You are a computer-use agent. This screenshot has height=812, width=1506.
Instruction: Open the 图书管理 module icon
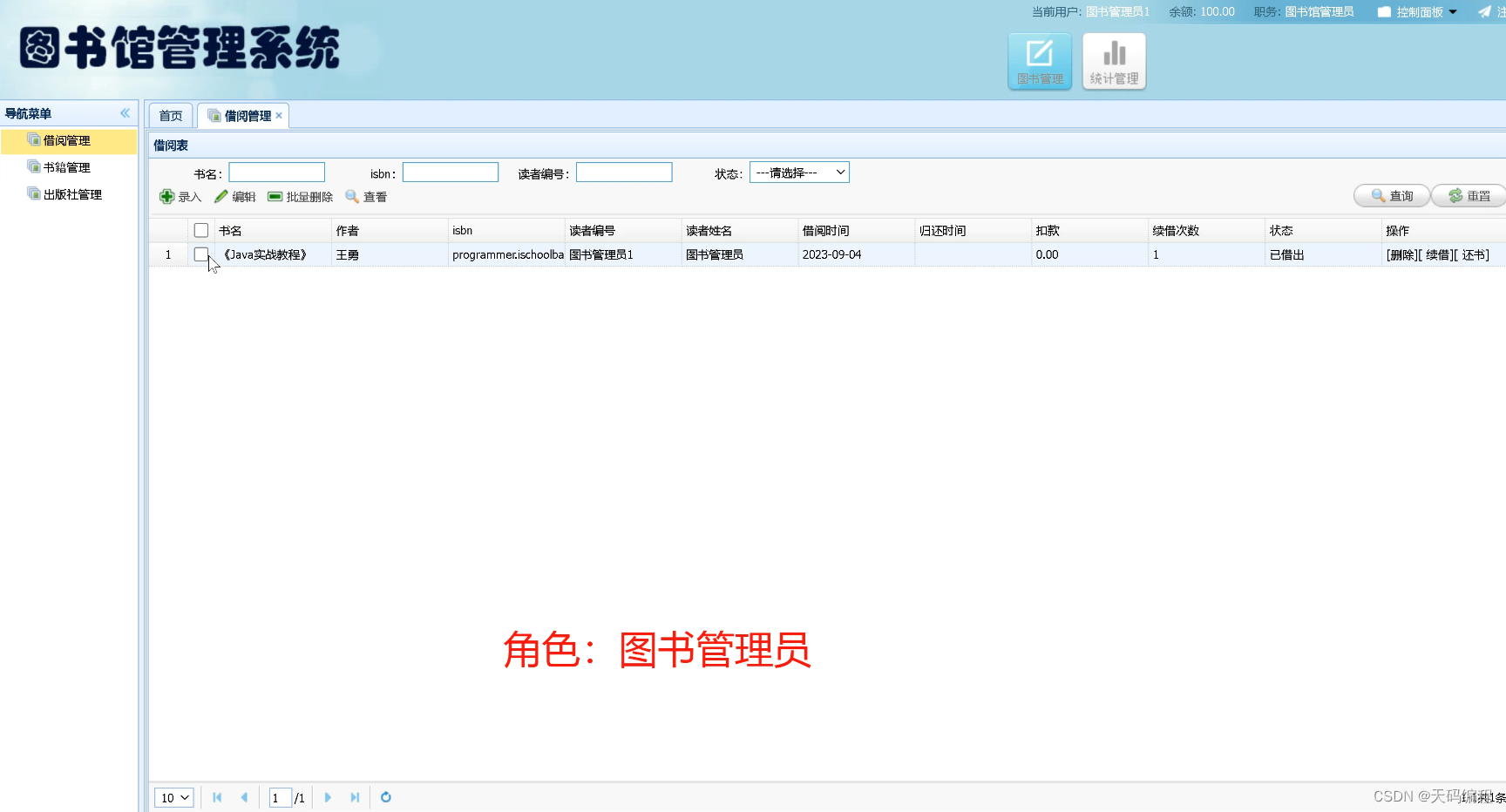(1040, 61)
